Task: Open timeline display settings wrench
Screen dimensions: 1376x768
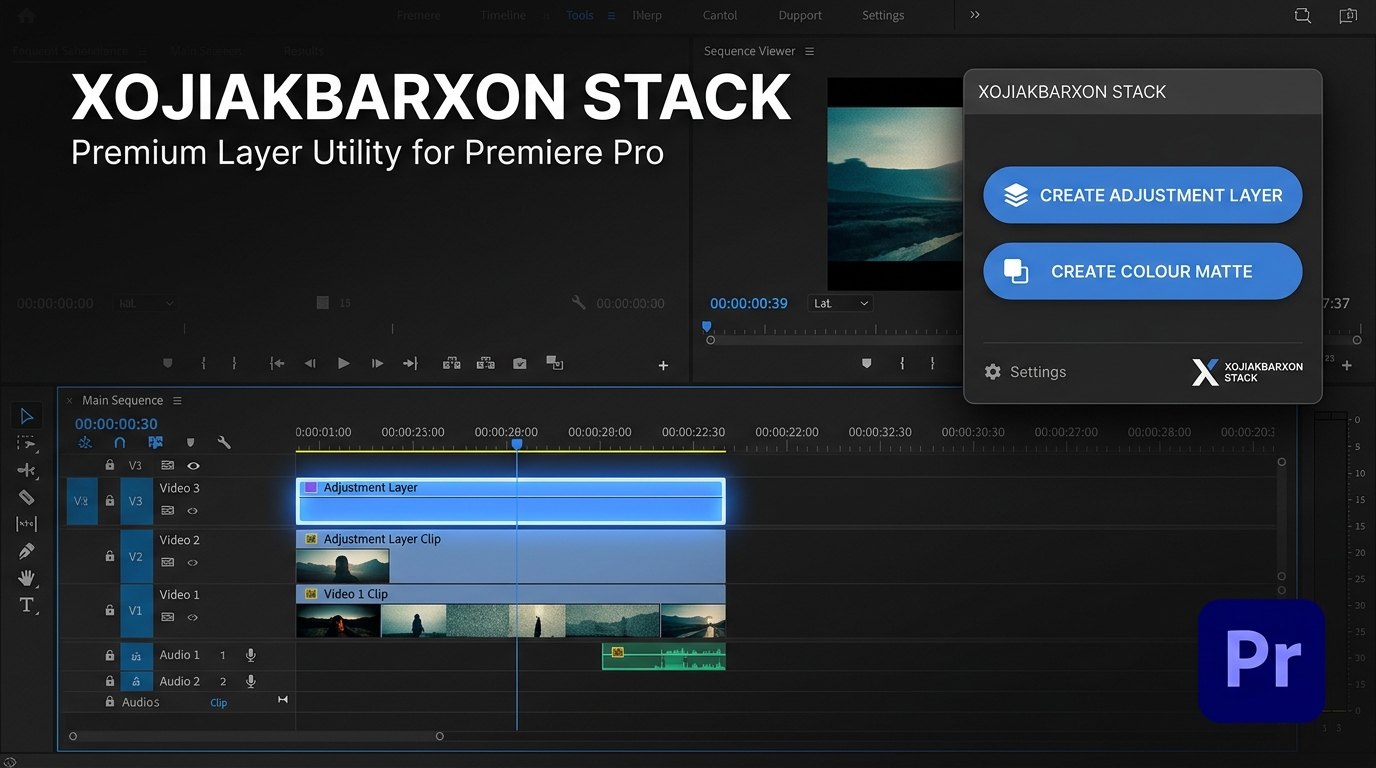Action: pos(224,442)
